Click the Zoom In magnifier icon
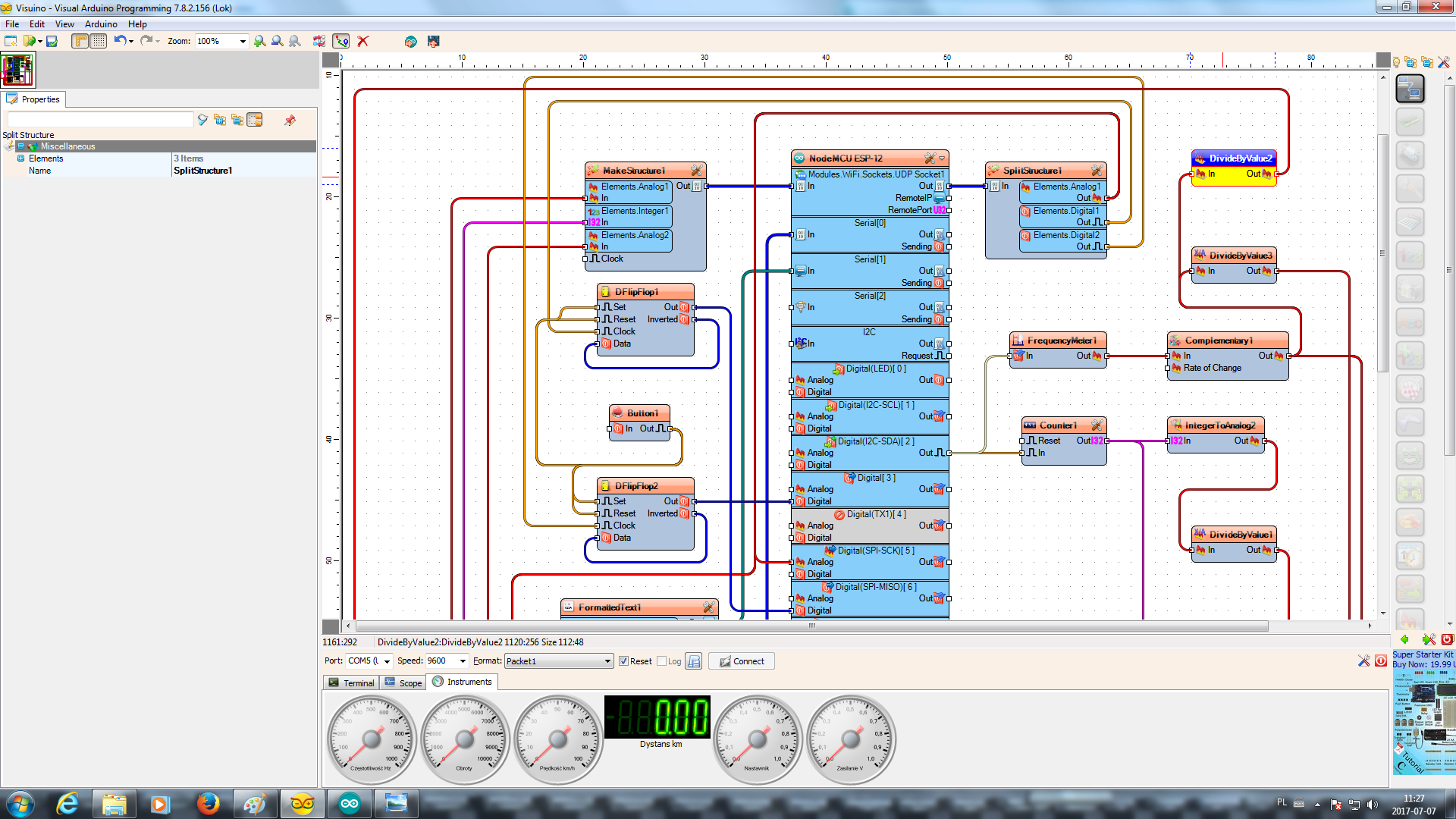This screenshot has height=819, width=1456. point(260,41)
